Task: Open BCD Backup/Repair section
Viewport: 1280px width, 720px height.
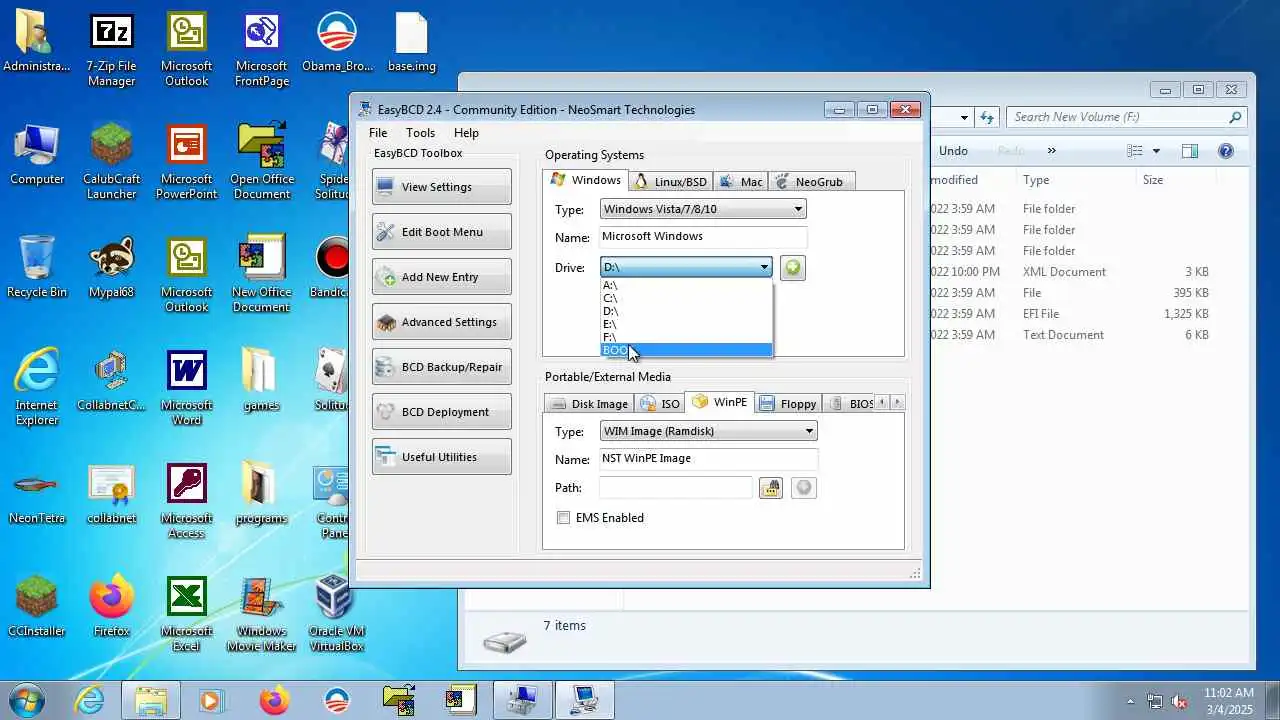Action: 441,367
